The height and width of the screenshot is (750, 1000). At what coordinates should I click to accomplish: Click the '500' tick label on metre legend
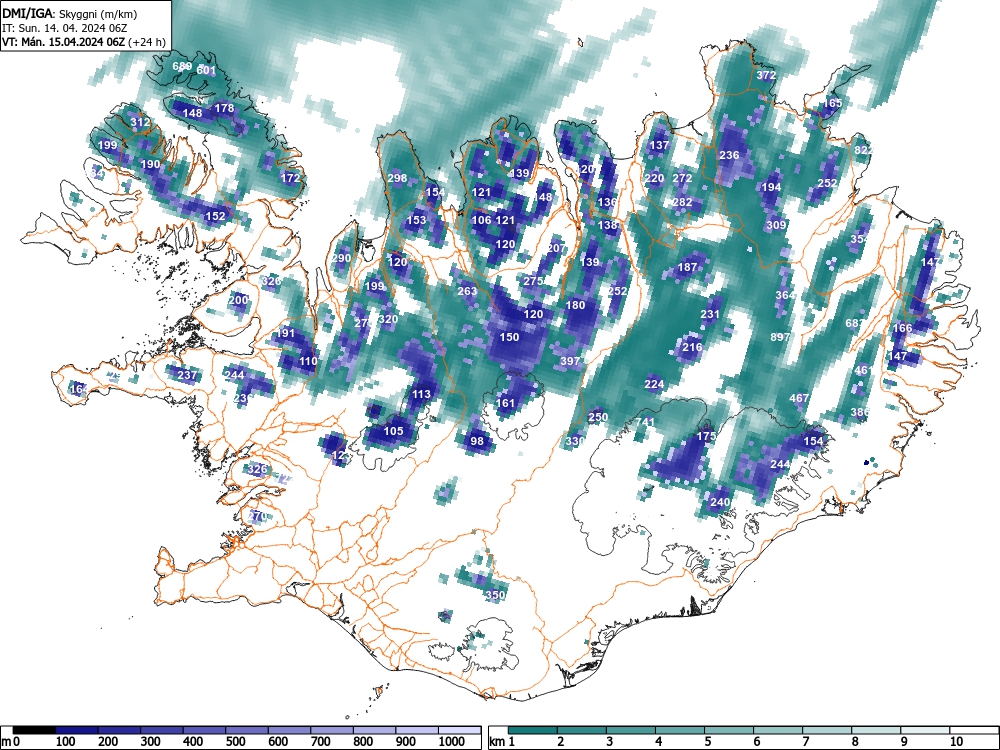coord(235,742)
